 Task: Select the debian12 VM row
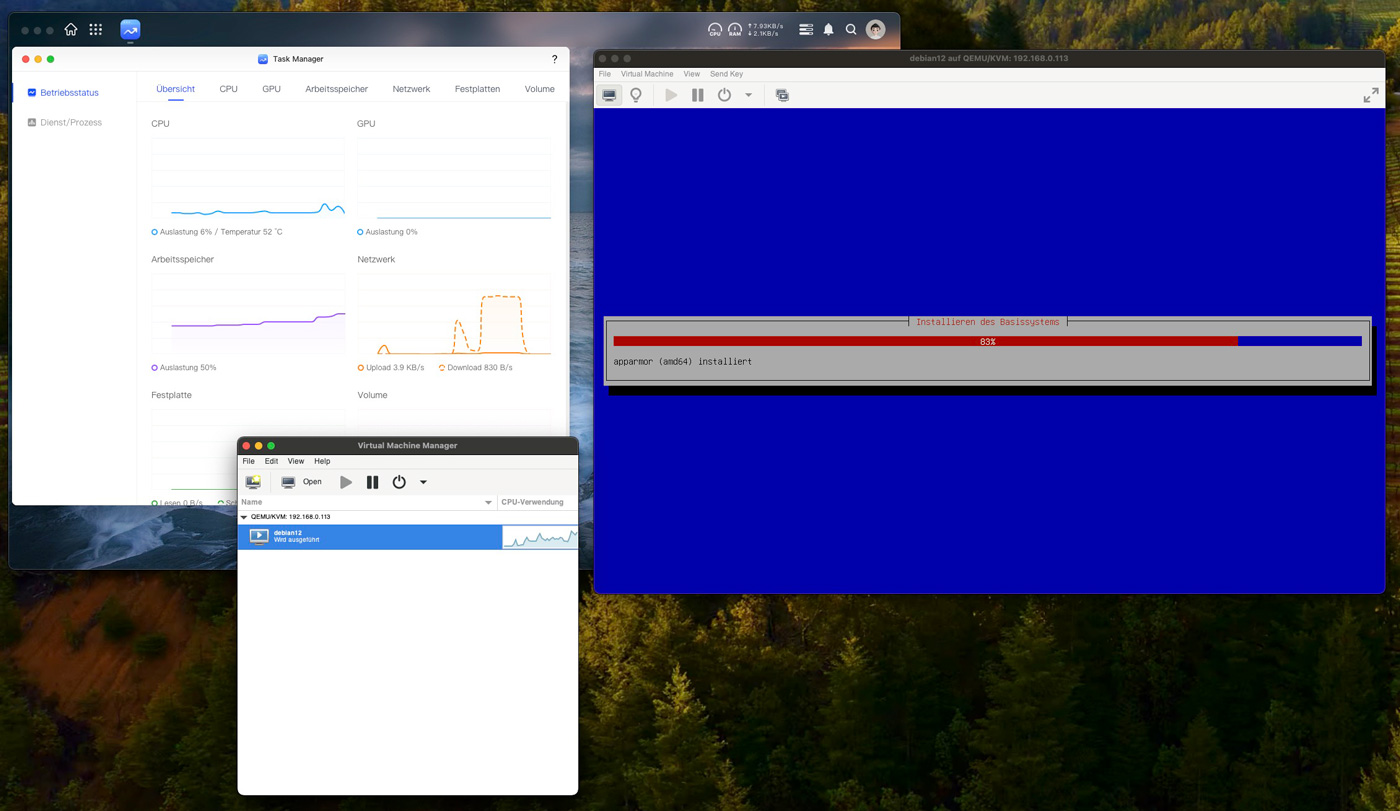[x=408, y=537]
